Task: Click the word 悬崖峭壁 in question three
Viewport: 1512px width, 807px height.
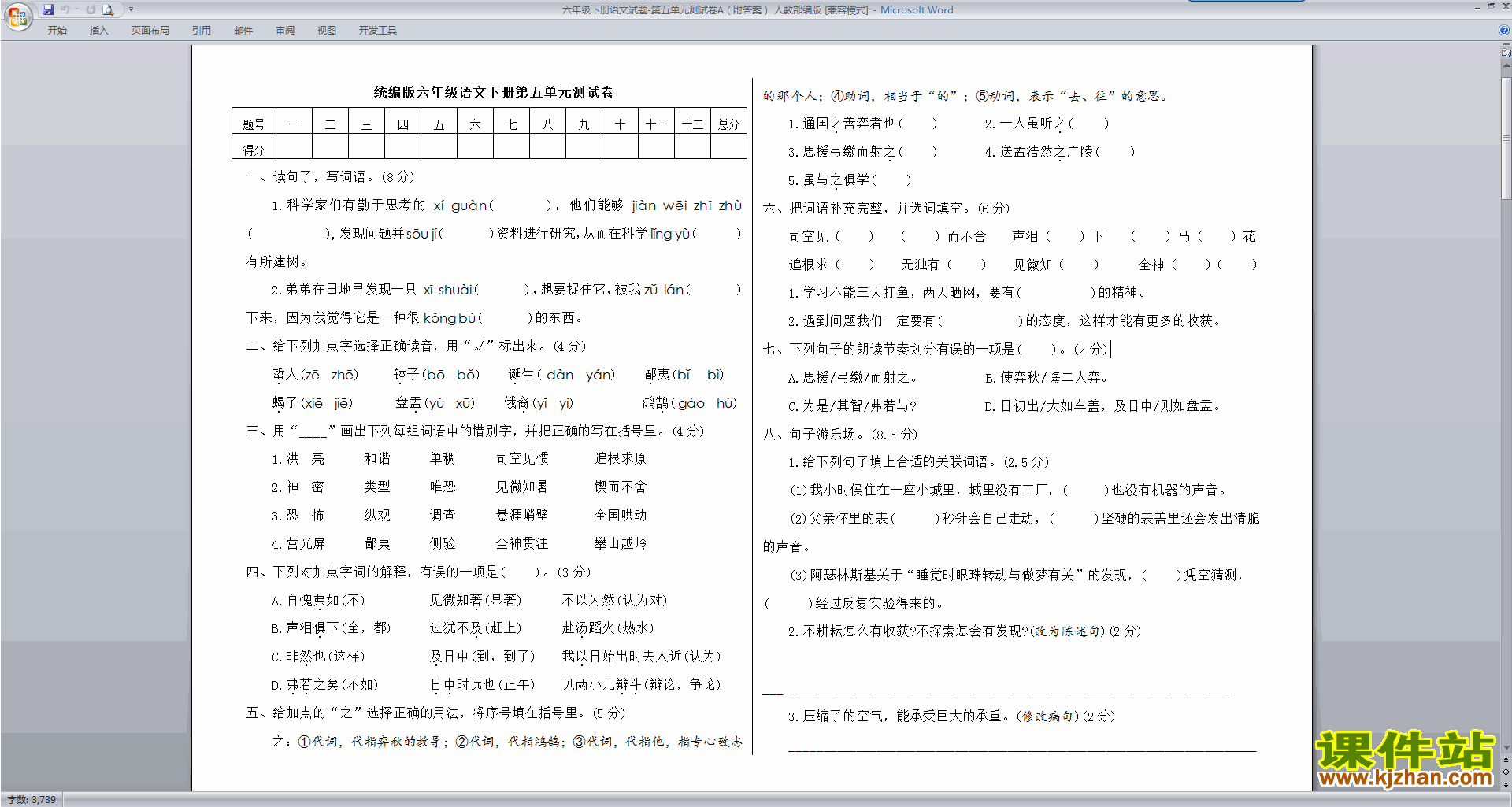Action: point(522,516)
